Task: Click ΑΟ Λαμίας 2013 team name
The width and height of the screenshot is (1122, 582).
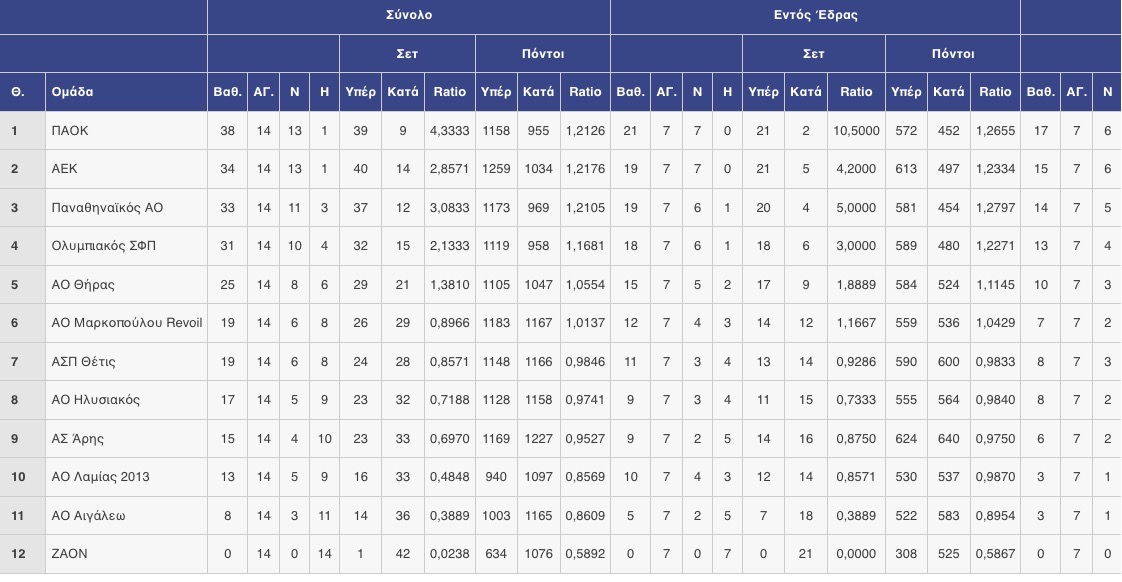Action: 100,477
